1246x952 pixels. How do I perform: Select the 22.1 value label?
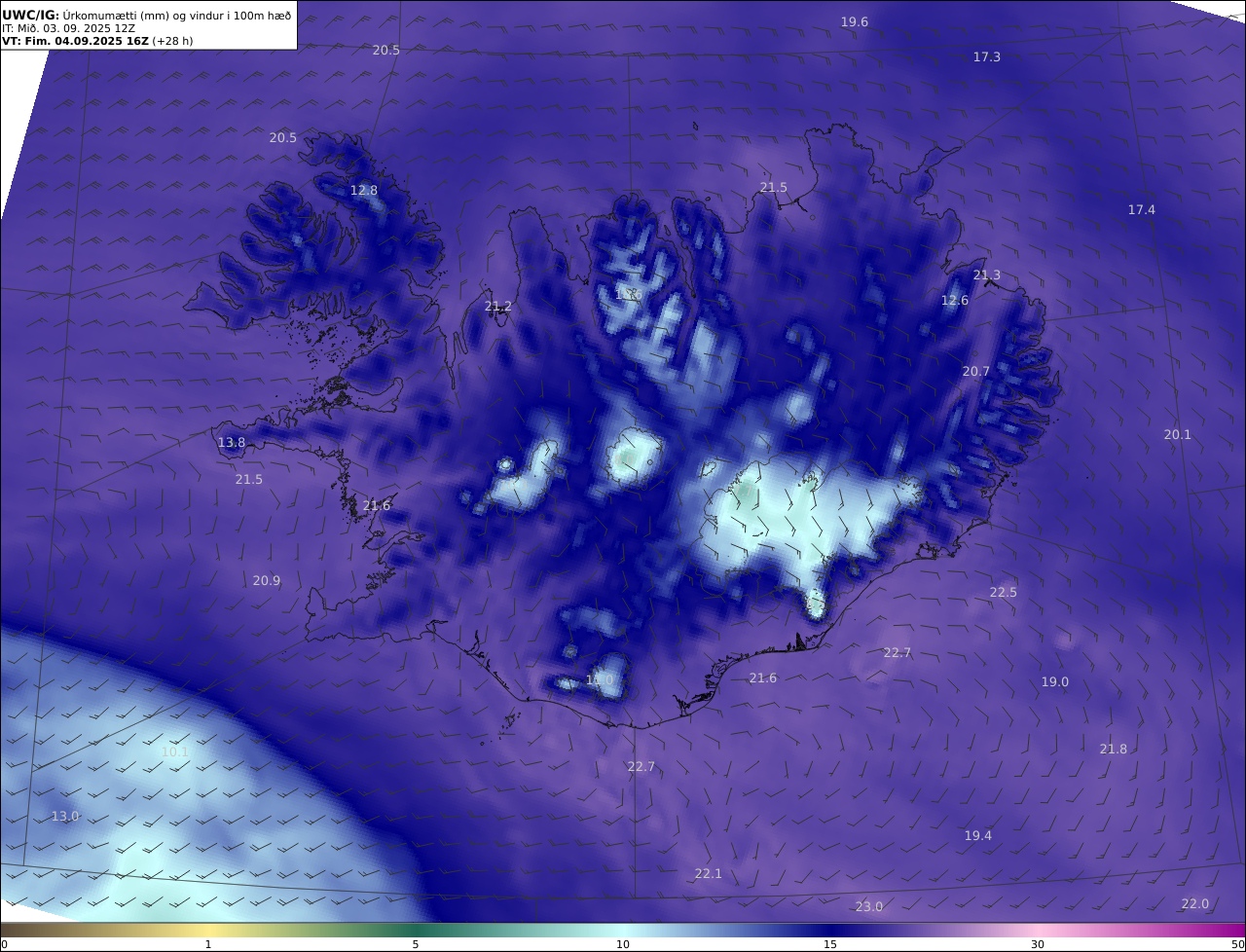pyautogui.click(x=709, y=874)
